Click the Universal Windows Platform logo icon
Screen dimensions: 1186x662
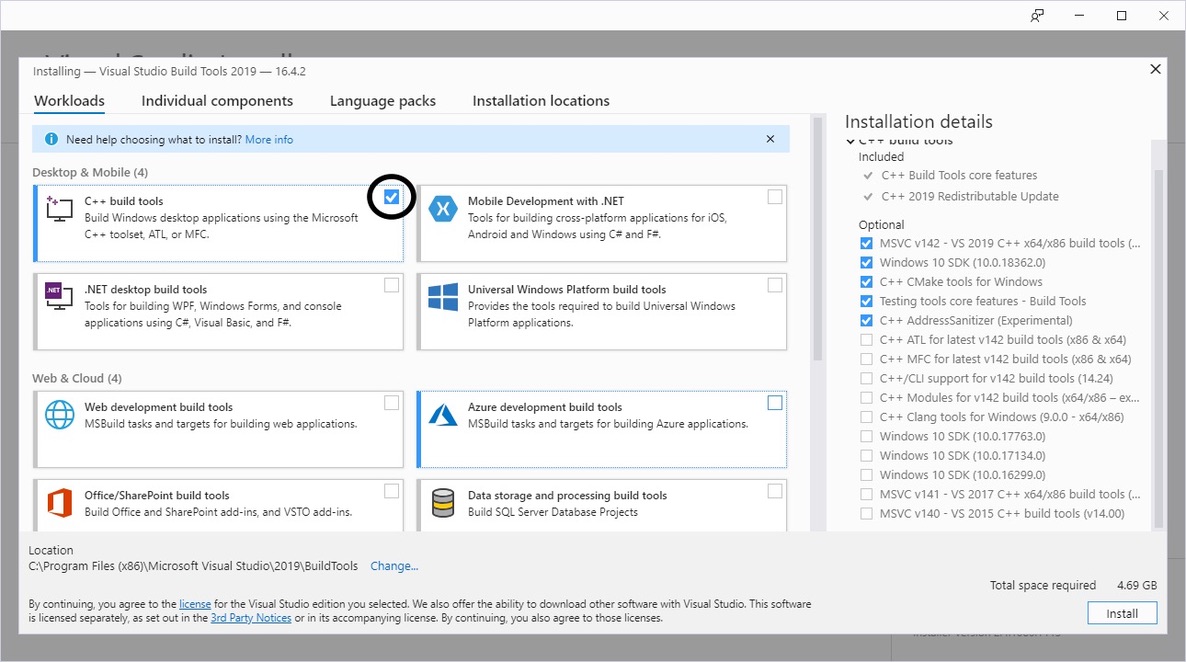[442, 297]
